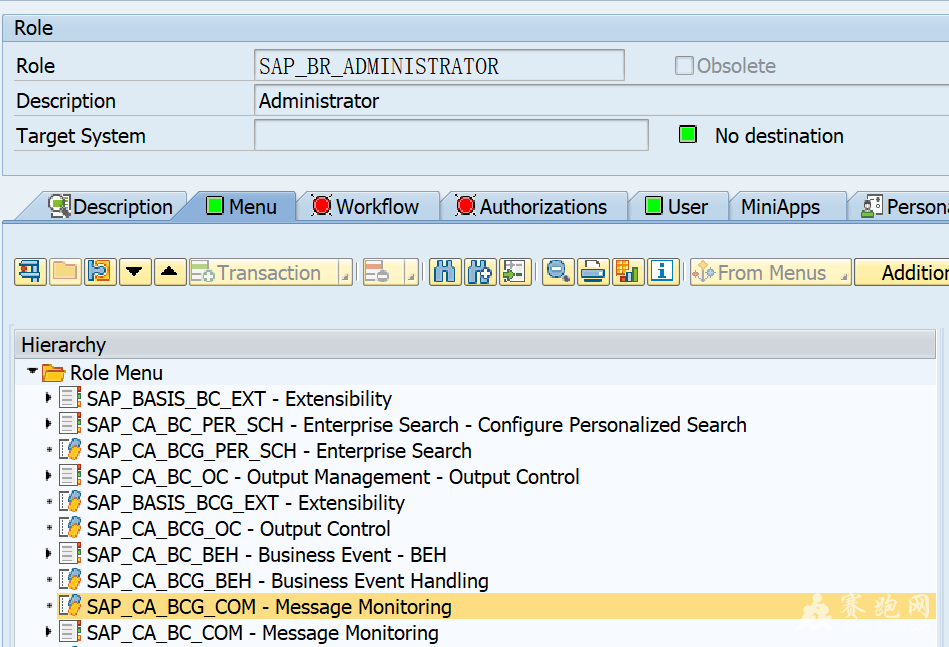Expand SAP_CA_BC_OC Output Management node
The image size is (949, 647).
(48, 476)
